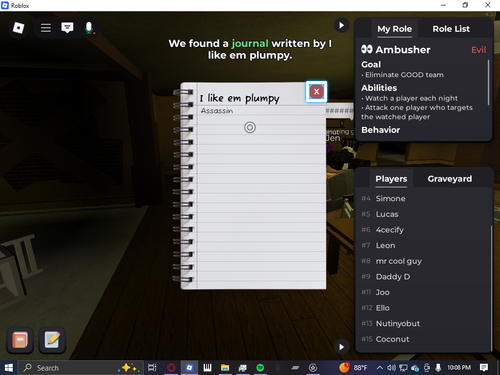Open Task View in taskbar
This screenshot has height=375, width=500.
(152, 368)
